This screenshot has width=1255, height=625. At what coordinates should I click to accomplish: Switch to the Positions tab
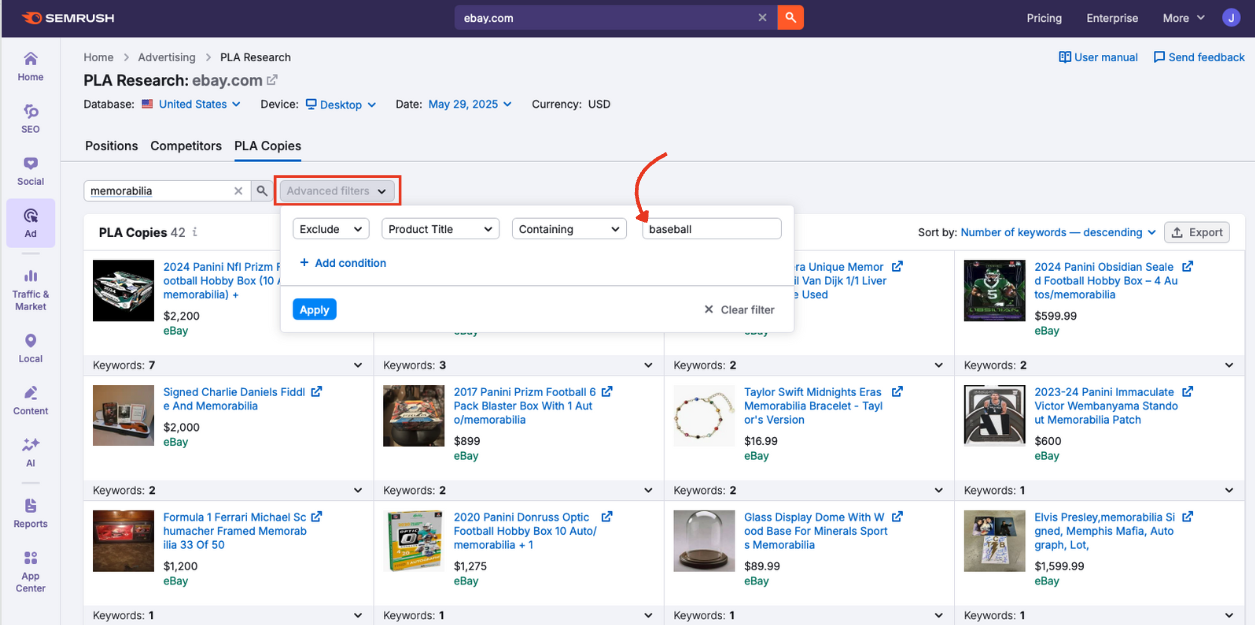tap(111, 146)
